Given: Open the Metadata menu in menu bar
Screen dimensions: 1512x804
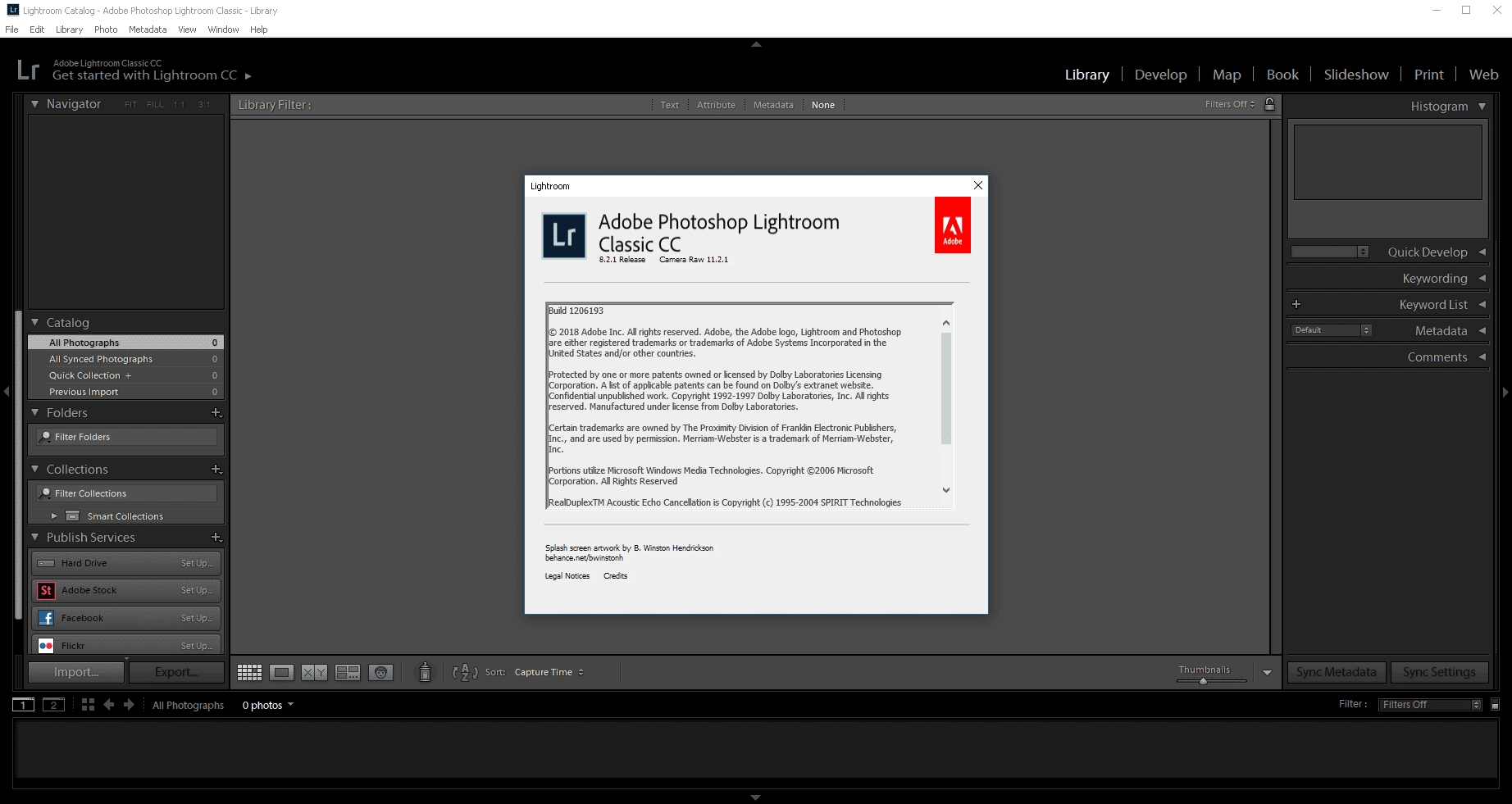Looking at the screenshot, I should point(148,30).
